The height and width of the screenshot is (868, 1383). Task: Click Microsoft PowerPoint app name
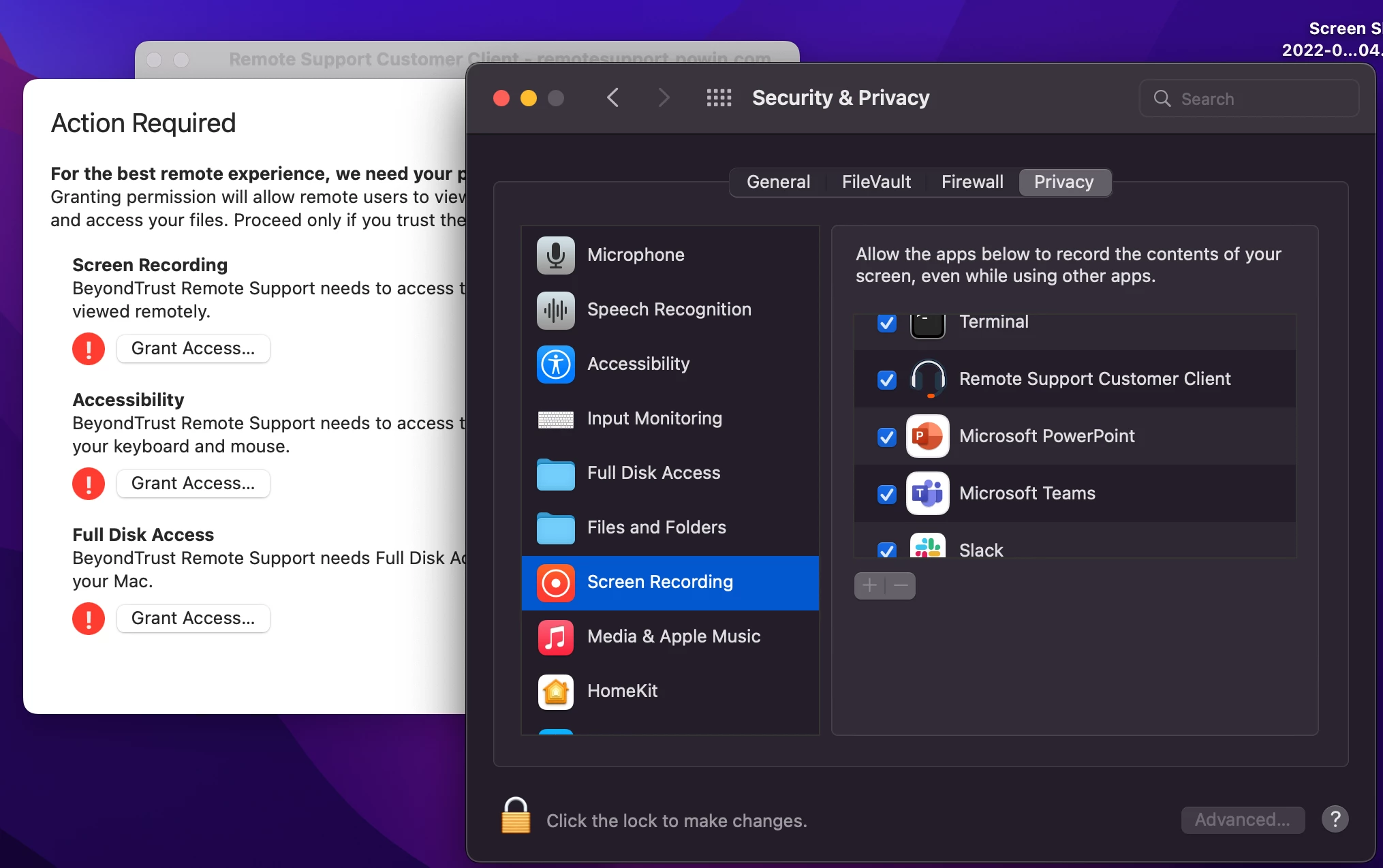pos(1046,436)
